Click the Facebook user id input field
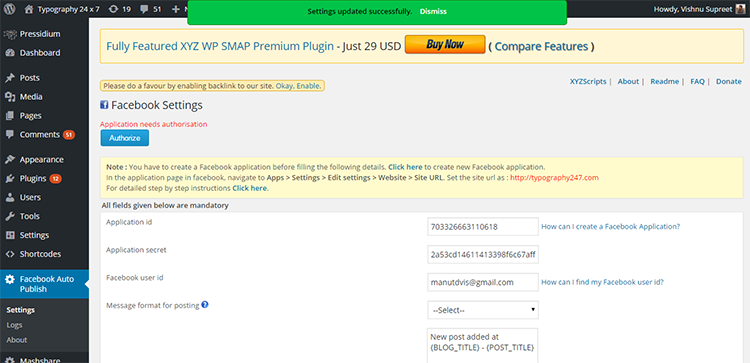Screen dimensions: 750x363 pyautogui.click(x=483, y=282)
